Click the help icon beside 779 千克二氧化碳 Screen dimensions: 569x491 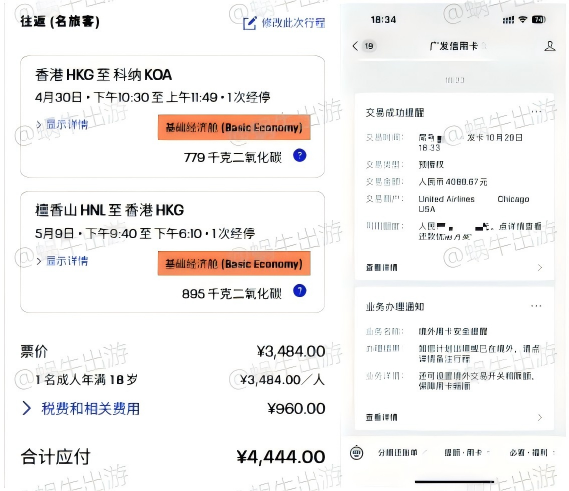tap(300, 155)
